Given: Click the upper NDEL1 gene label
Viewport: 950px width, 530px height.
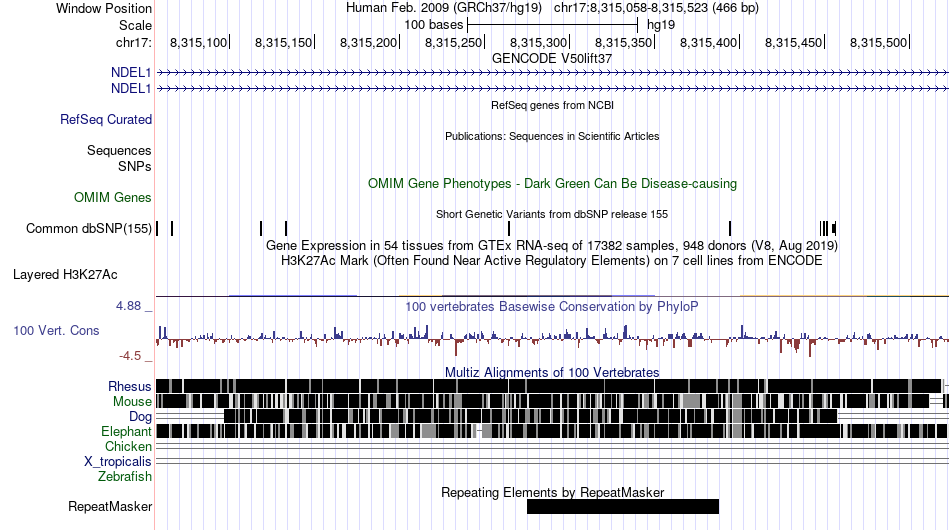Looking at the screenshot, I should click(x=131, y=73).
